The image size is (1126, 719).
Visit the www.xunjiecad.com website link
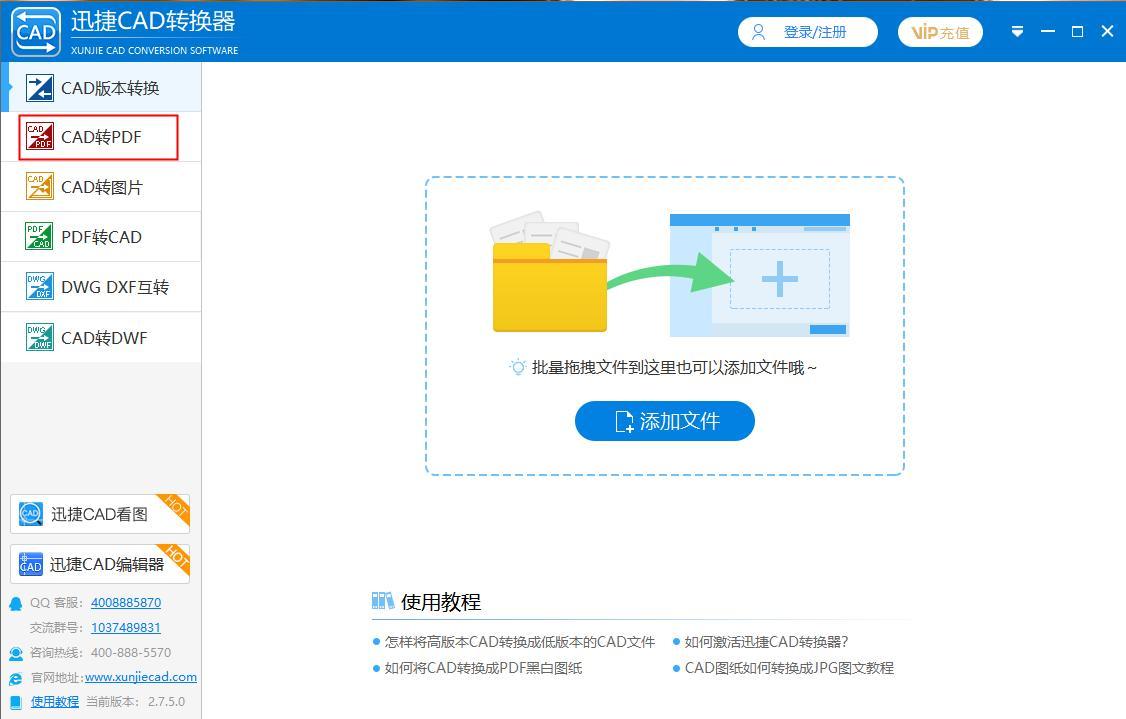(x=141, y=677)
